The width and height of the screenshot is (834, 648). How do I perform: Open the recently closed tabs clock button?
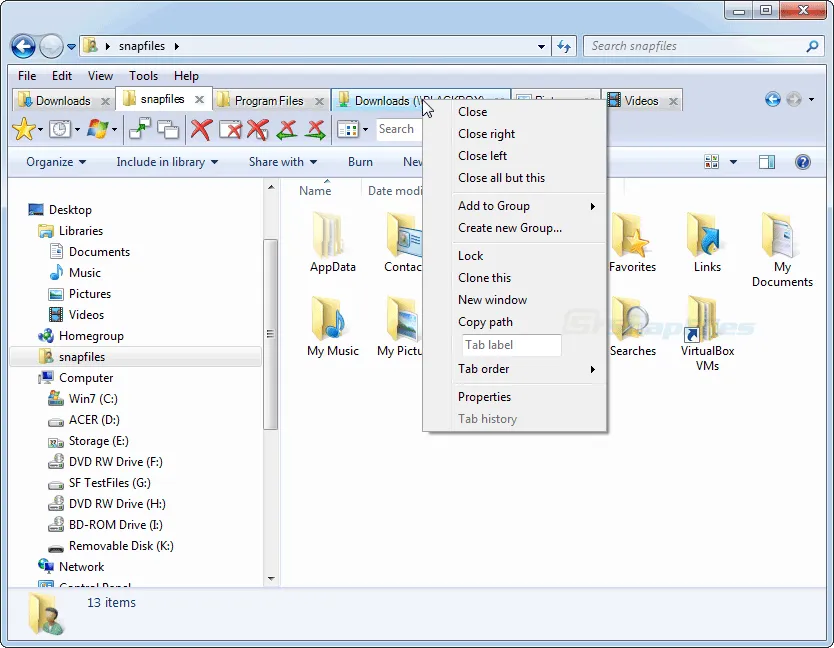tap(60, 129)
